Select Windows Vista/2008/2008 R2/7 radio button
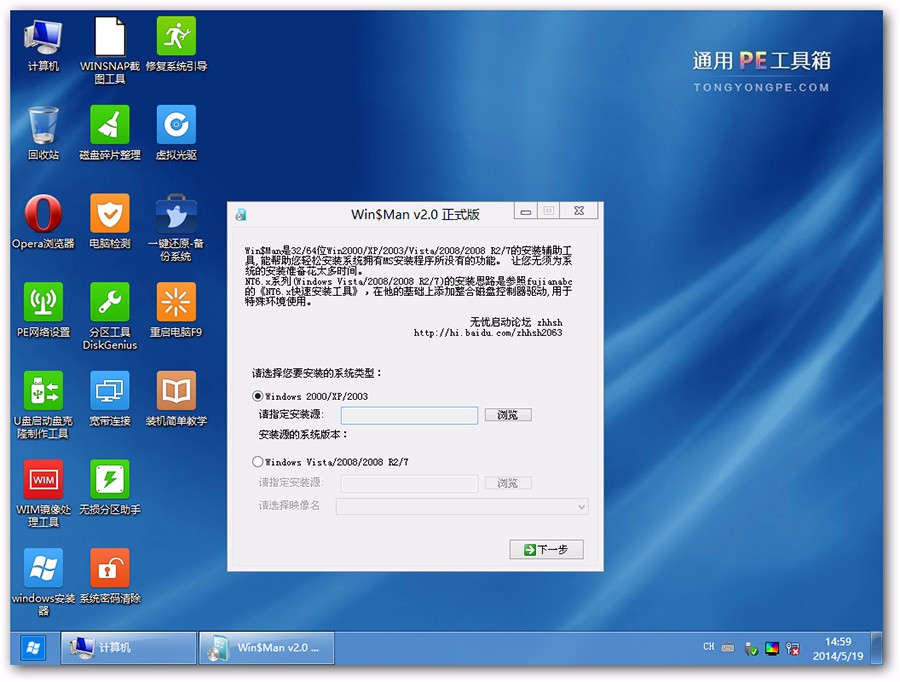This screenshot has width=900, height=682. coord(258,462)
